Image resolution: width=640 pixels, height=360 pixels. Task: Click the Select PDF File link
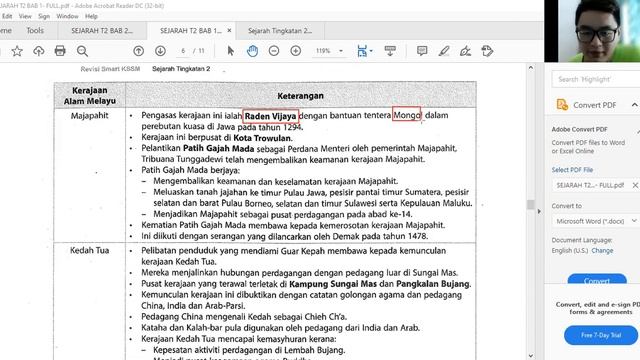(572, 170)
